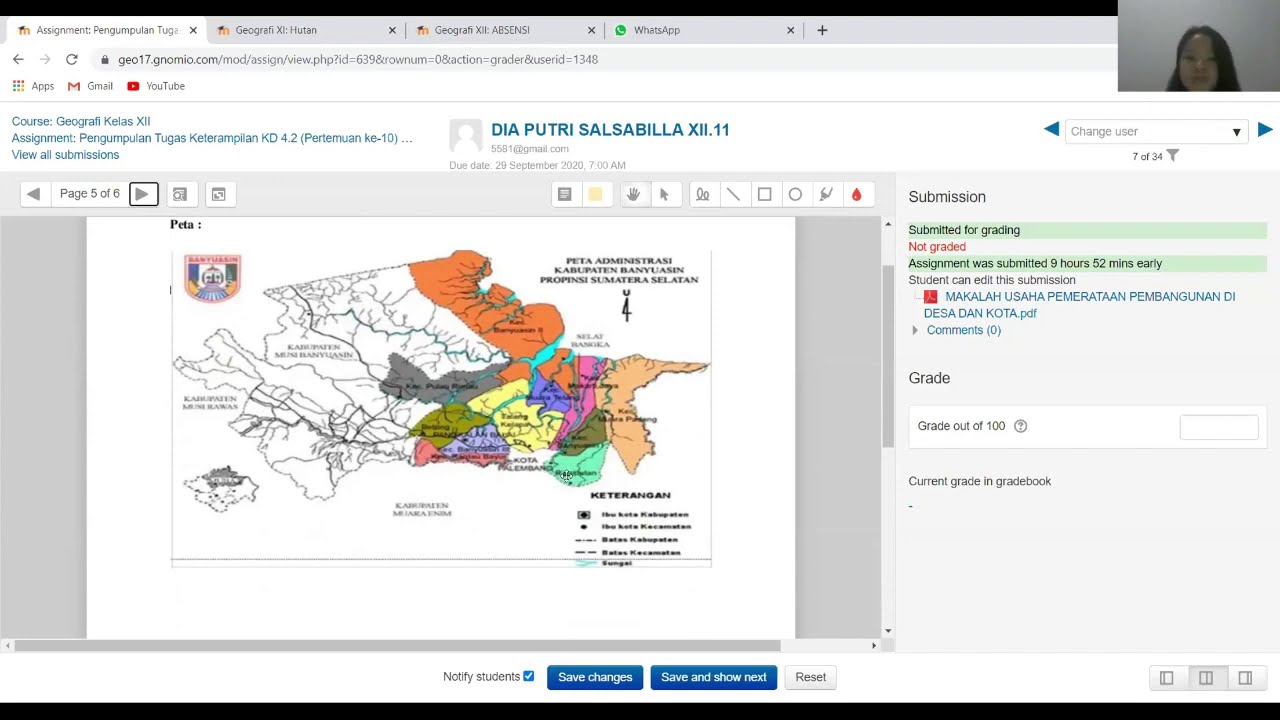
Task: Click the address bar URL
Action: [x=358, y=59]
